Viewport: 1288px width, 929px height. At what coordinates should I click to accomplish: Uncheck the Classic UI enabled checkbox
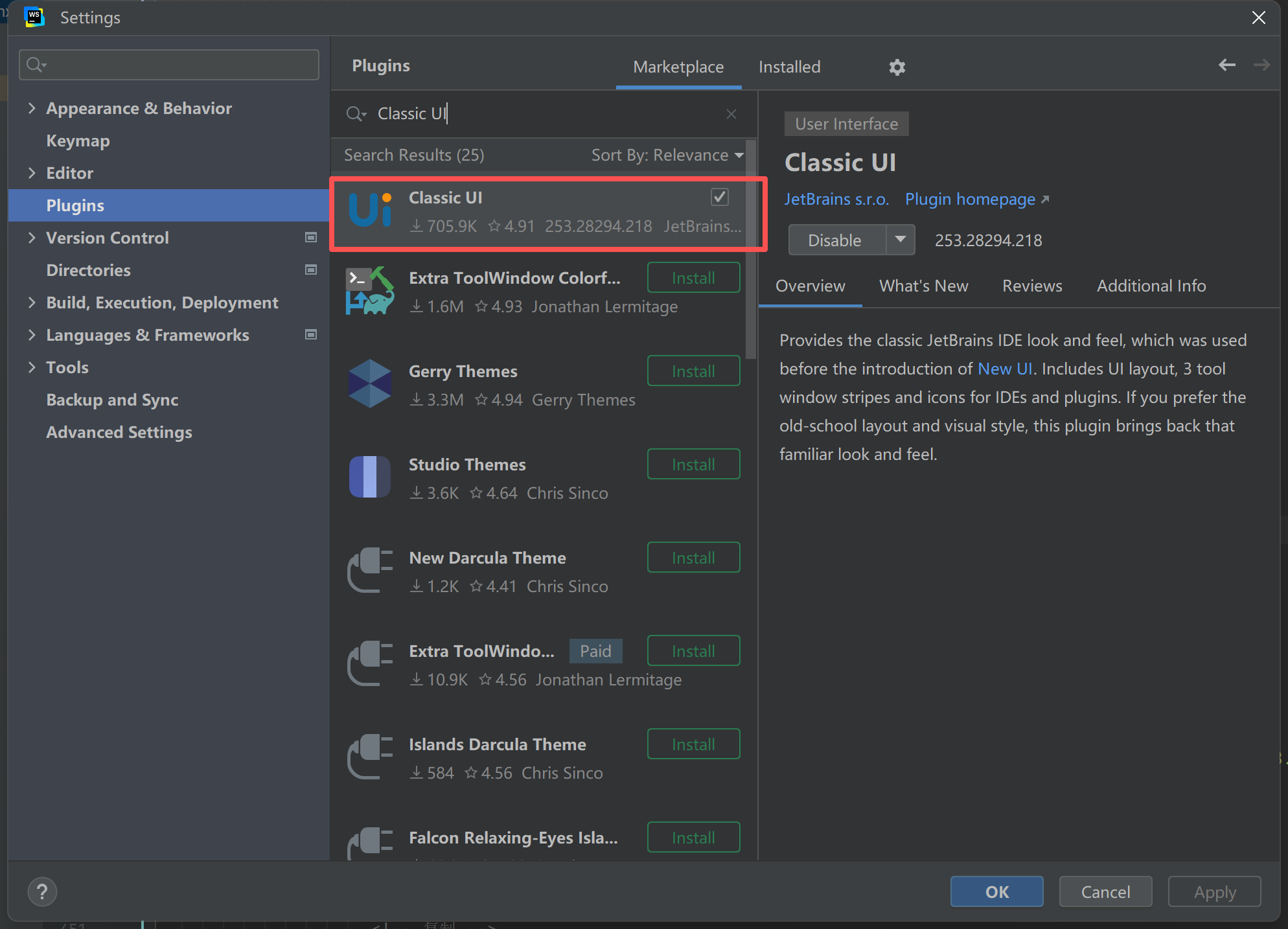coord(719,197)
